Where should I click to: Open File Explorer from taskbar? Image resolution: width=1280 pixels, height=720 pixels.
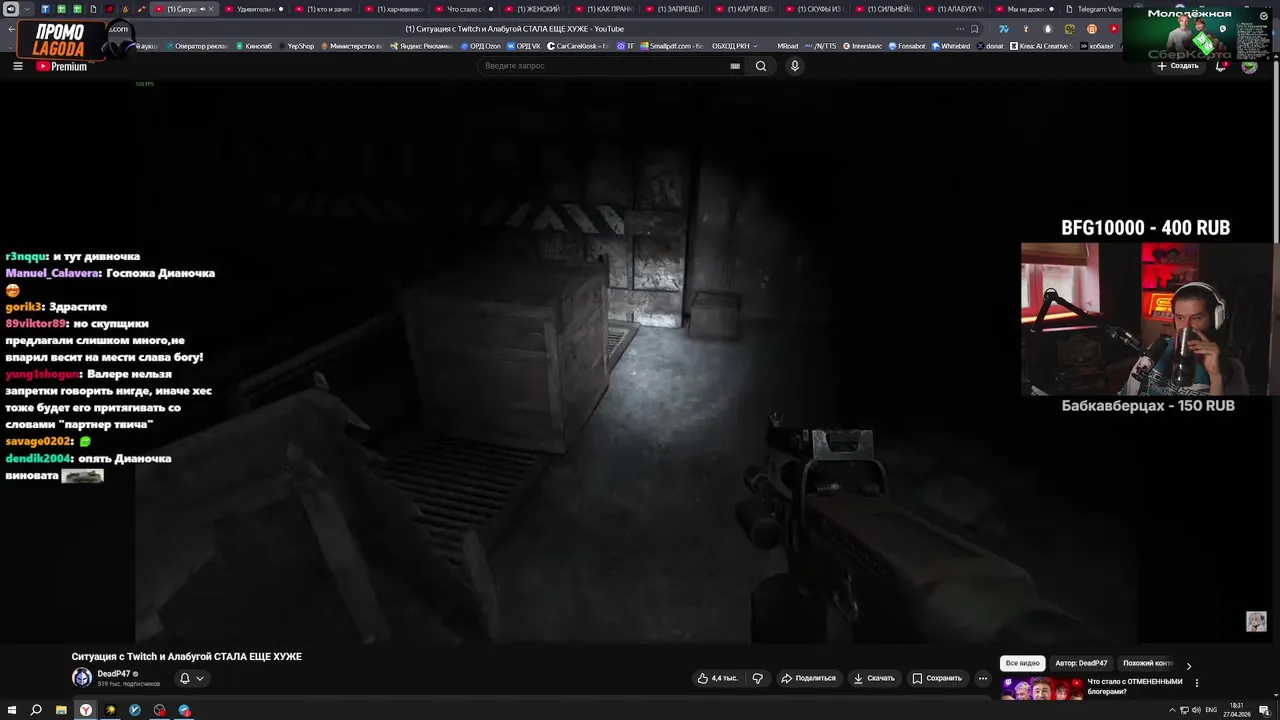click(61, 710)
